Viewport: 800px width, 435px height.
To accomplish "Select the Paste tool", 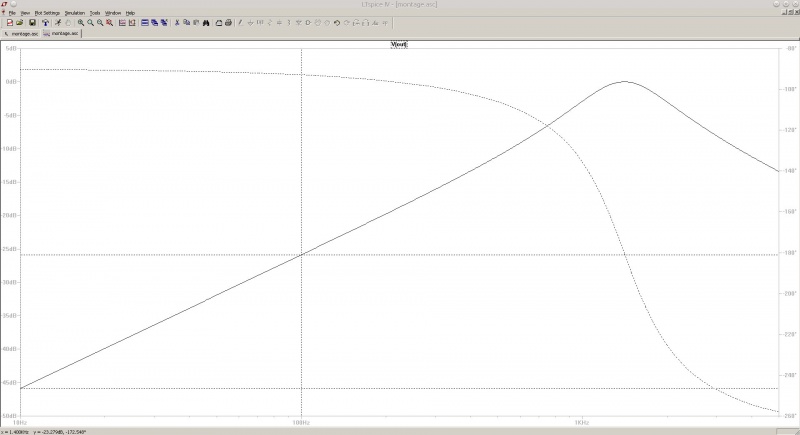I will pos(196,23).
